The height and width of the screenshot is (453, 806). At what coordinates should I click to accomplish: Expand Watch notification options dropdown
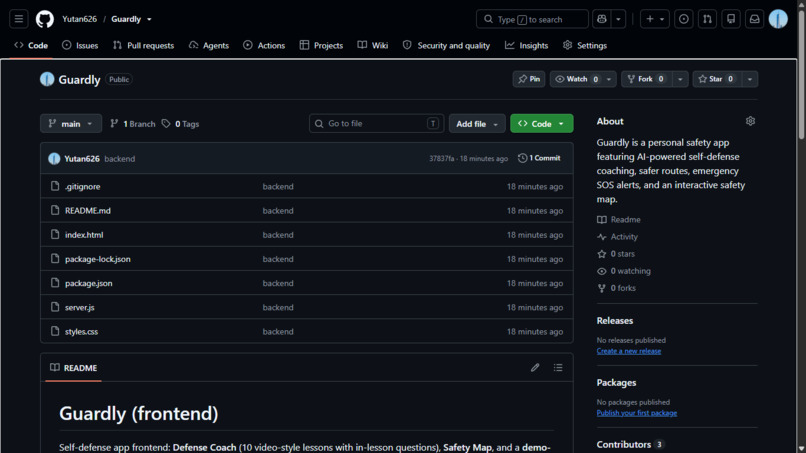click(609, 79)
